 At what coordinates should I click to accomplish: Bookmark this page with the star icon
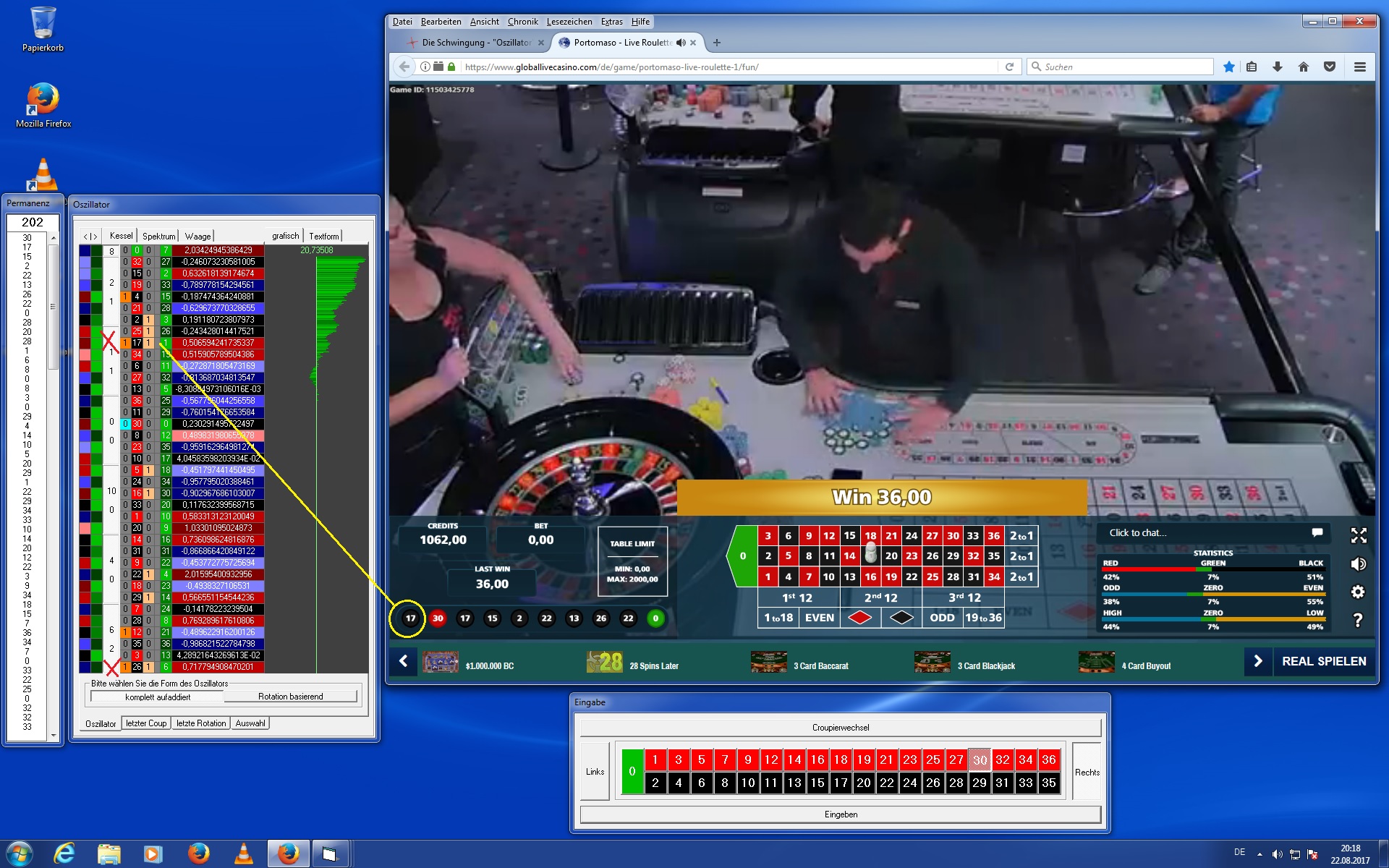click(1228, 67)
